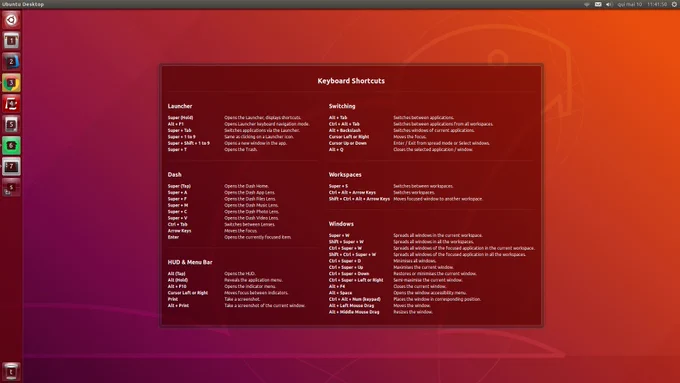
Task: Click "Same as clicking on a Launcher icon."
Action: (x=259, y=137)
